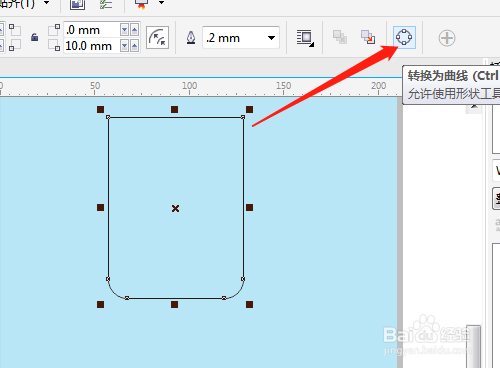Screen dimensions: 500x368
Task: Click the top-middle selection handle
Action: 174,109
